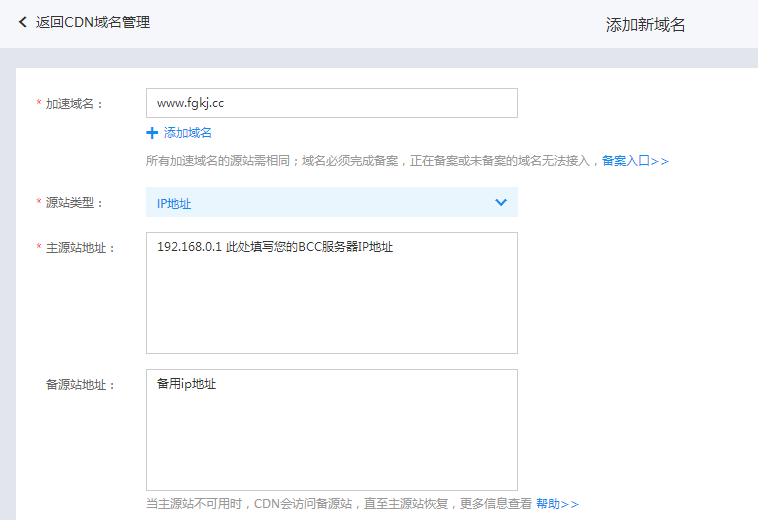Open the 帮助>> link at bottom
Image resolution: width=758 pixels, height=520 pixels.
point(557,504)
